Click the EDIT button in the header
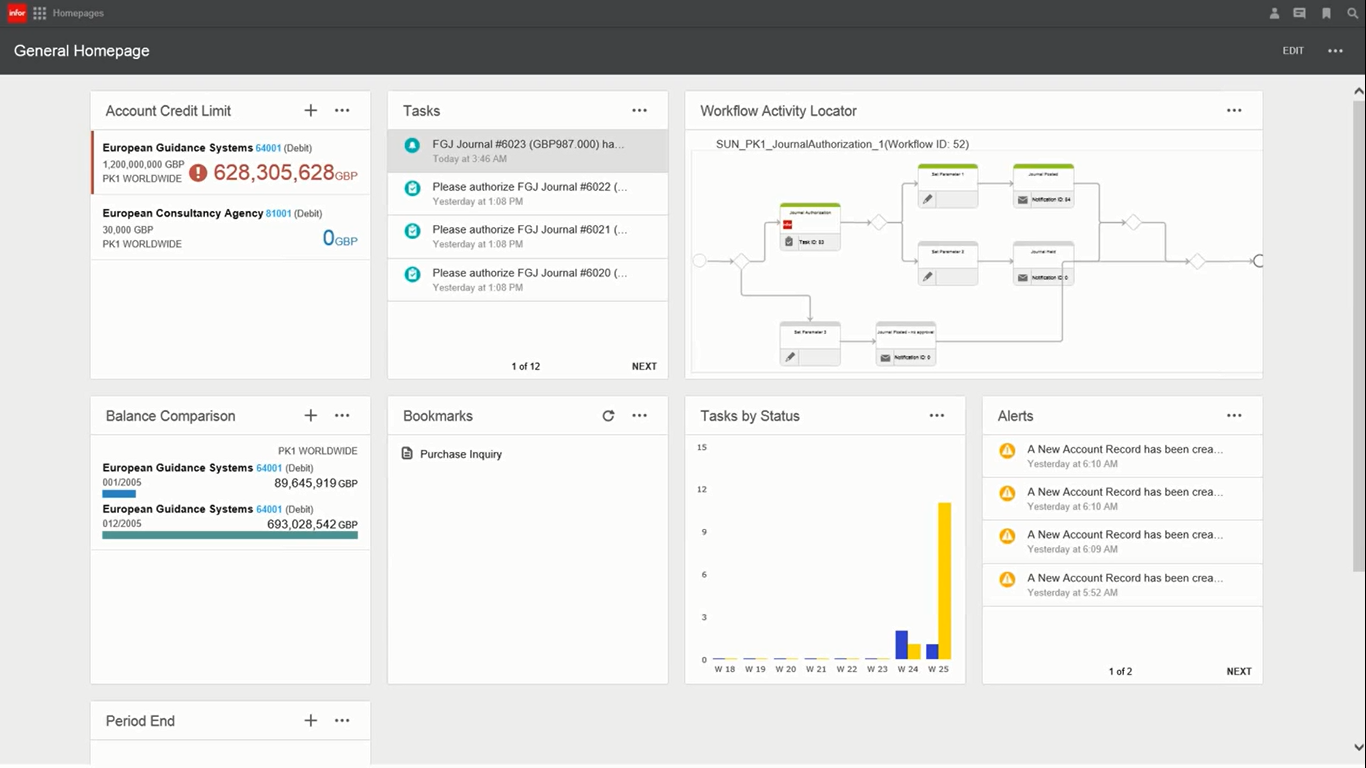The height and width of the screenshot is (768, 1366). pos(1293,50)
